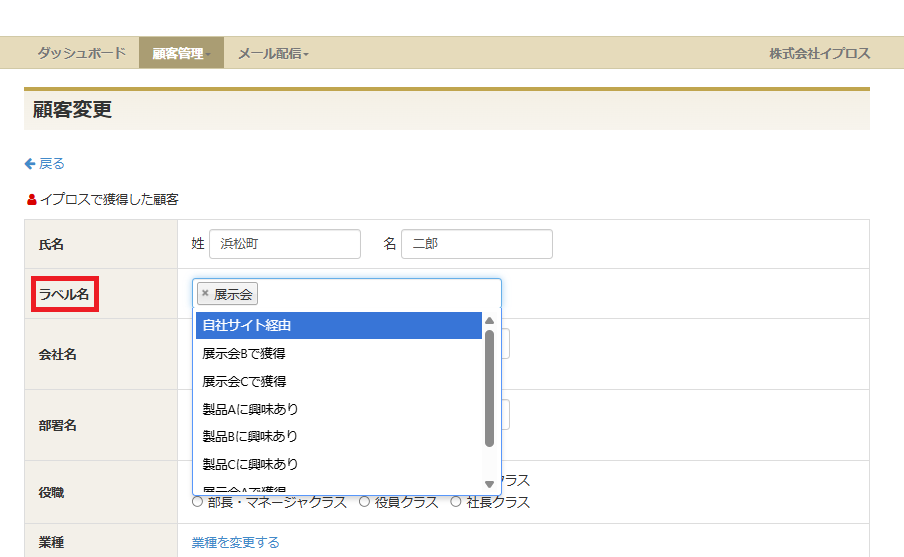Pick 製品Aに興味あり in the label list
The width and height of the screenshot is (904, 557).
[x=338, y=409]
